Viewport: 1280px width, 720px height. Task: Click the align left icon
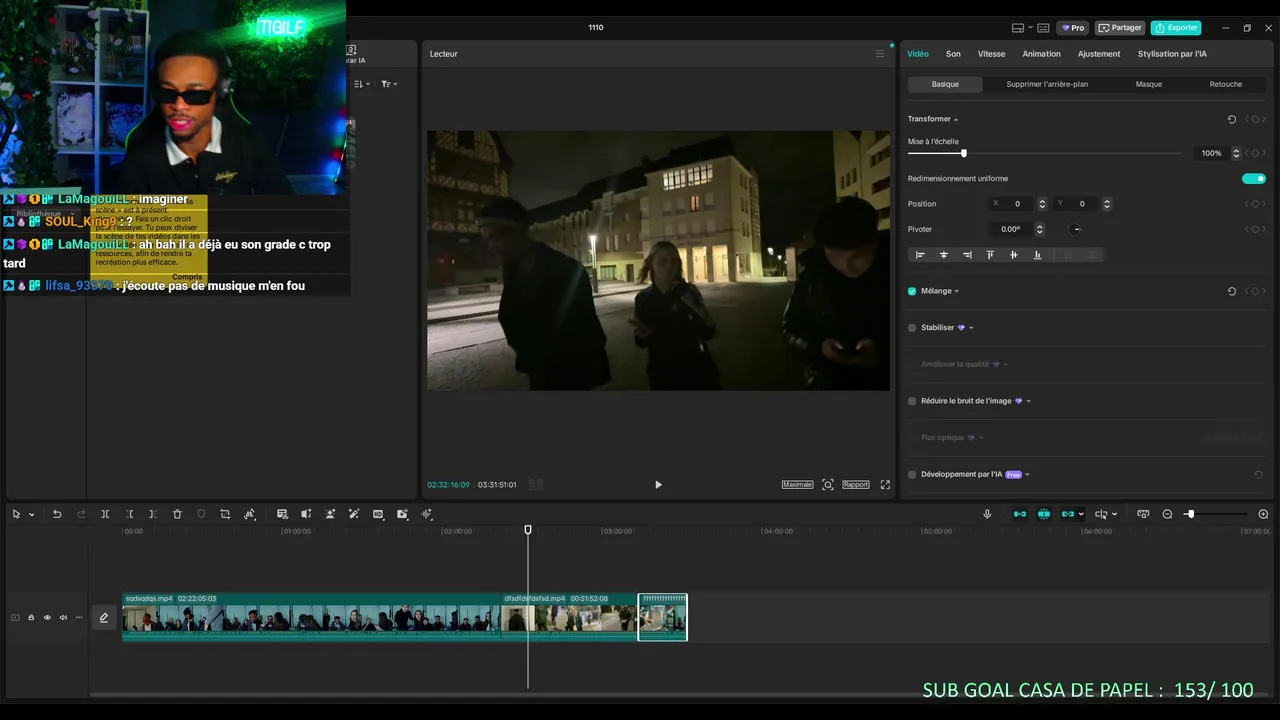click(x=920, y=255)
